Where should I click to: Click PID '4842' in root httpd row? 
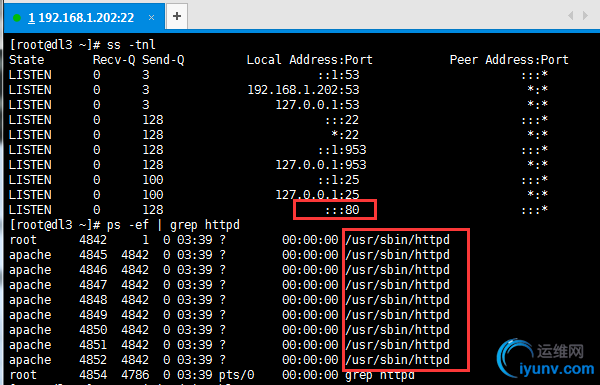point(93,240)
